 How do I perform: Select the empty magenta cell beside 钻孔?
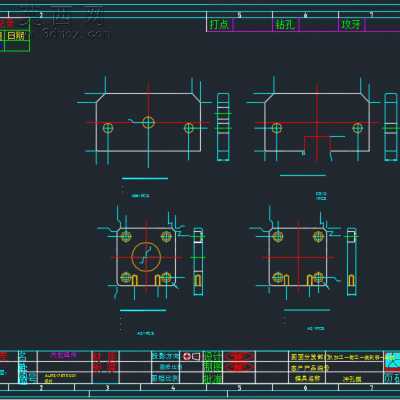319,25
